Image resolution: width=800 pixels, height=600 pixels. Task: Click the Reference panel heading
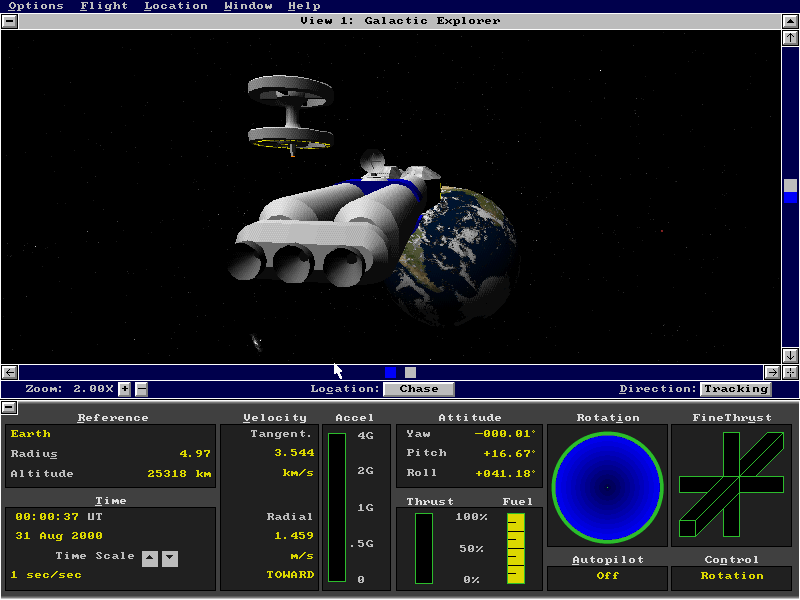tap(113, 418)
